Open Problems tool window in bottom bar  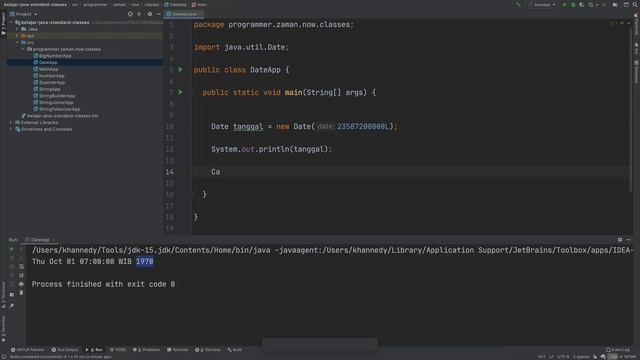147,350
